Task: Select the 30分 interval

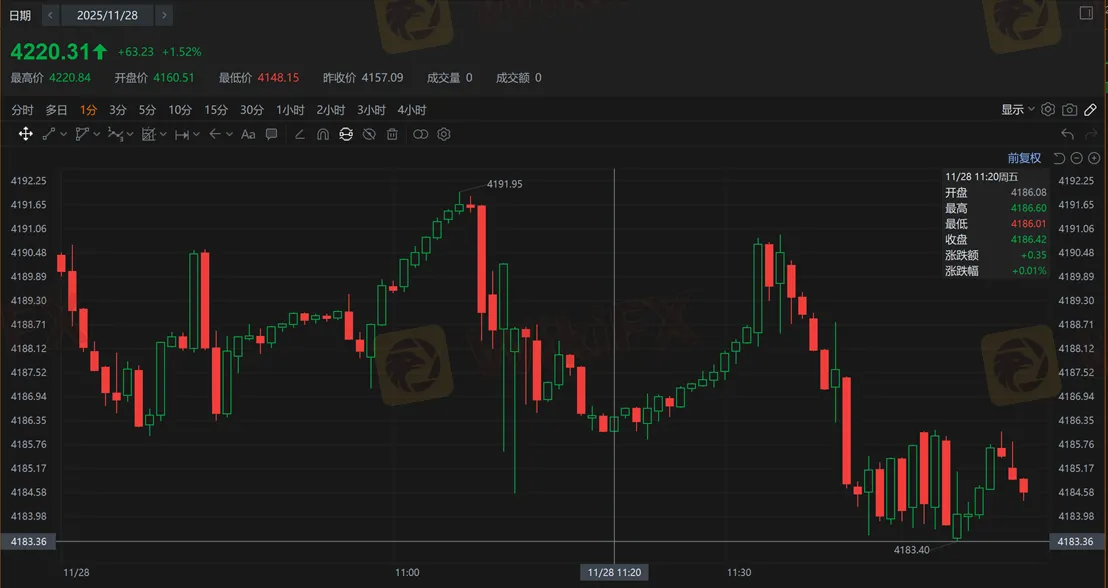Action: click(252, 110)
